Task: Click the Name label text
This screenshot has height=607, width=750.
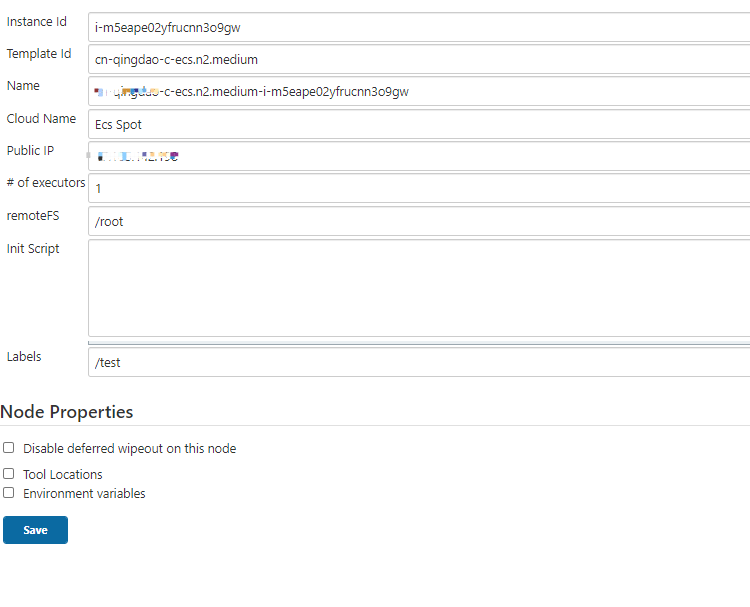Action: point(23,86)
